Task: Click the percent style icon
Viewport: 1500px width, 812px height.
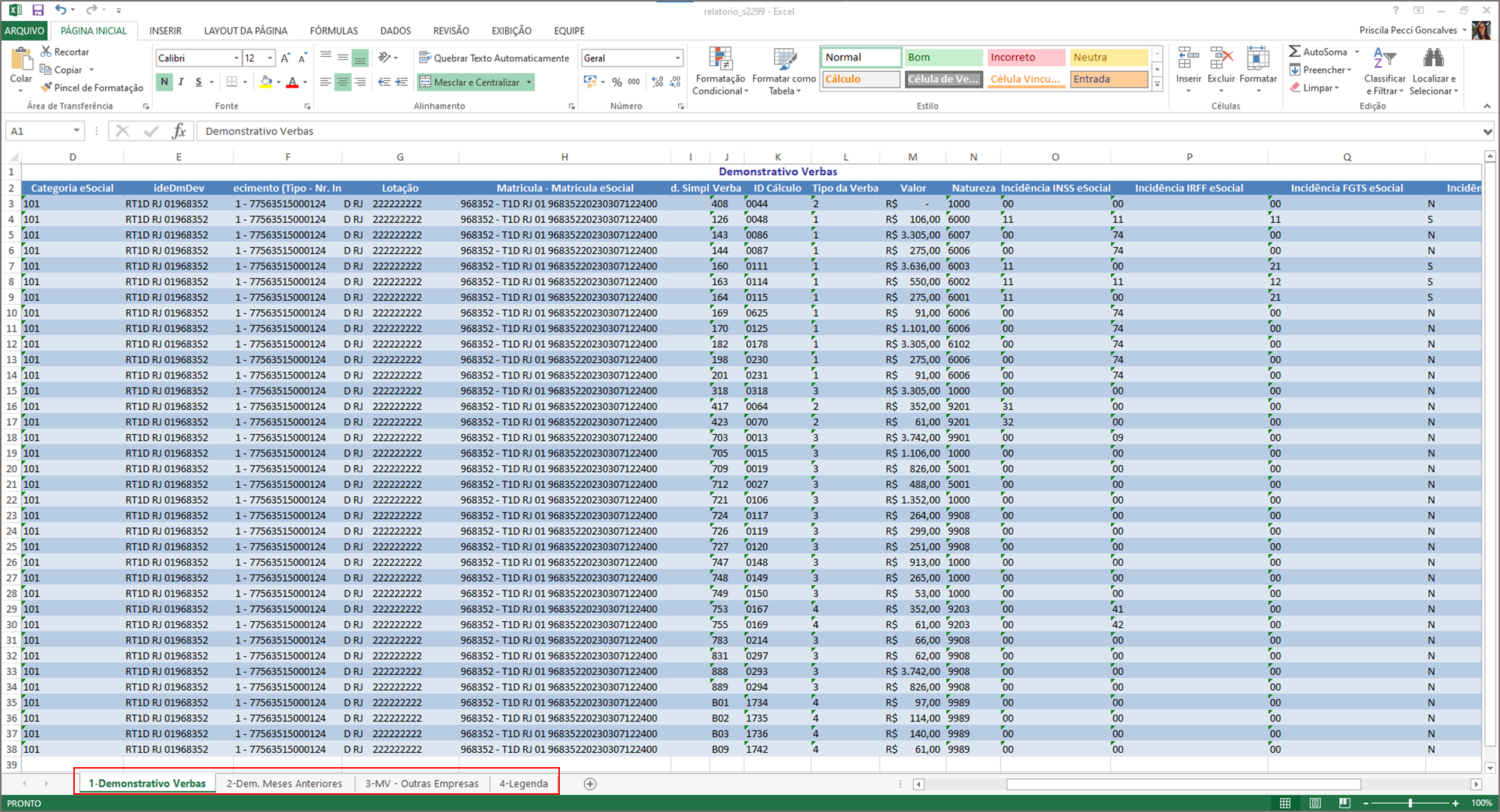Action: coord(617,82)
